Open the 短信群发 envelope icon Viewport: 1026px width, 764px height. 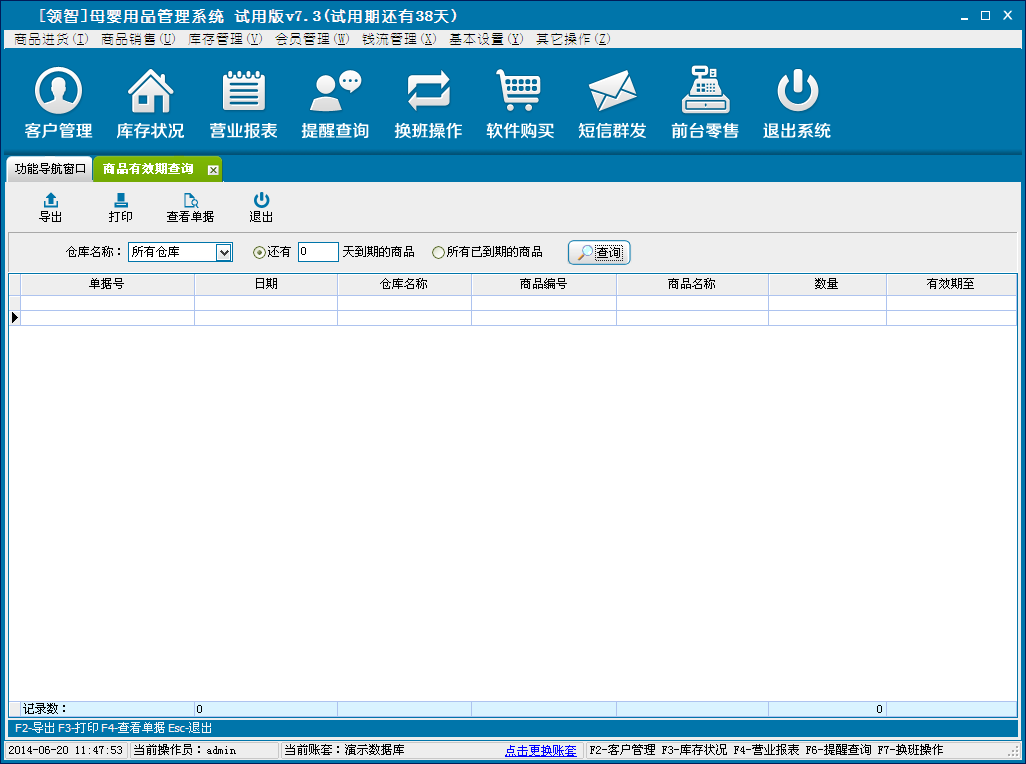coord(612,93)
